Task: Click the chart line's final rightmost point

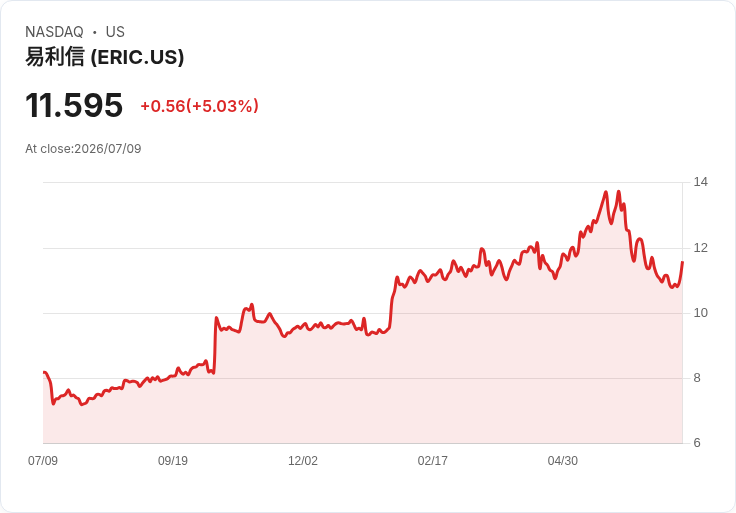Action: coord(682,262)
